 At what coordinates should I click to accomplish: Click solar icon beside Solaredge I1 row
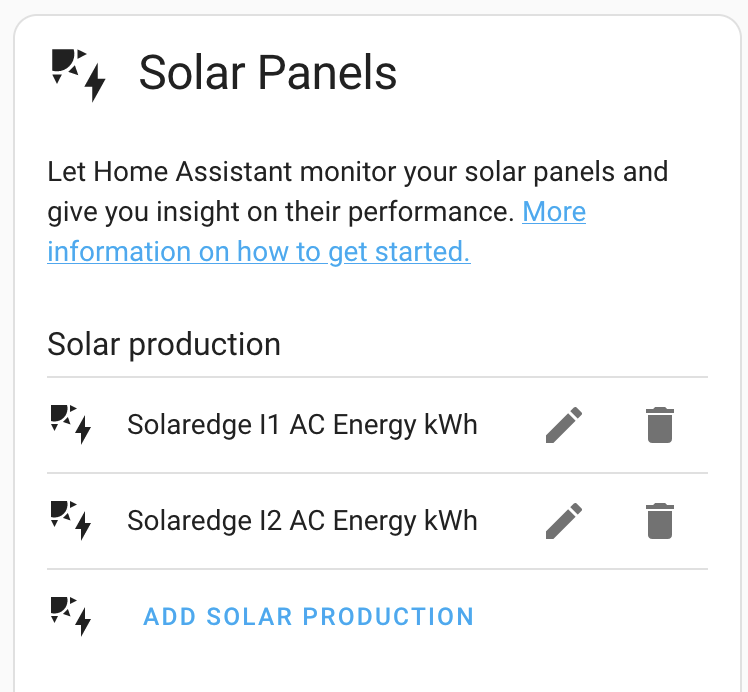pos(71,424)
